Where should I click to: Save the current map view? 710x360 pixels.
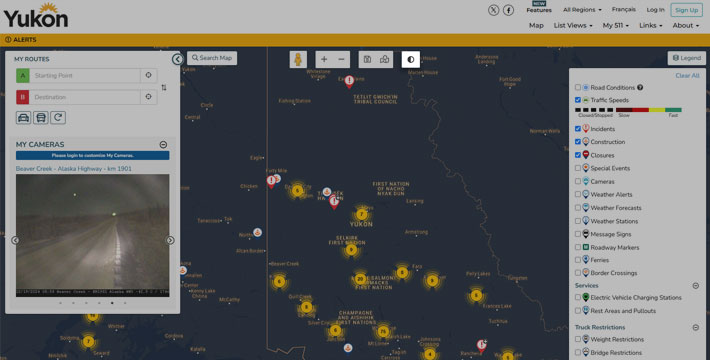pos(367,59)
